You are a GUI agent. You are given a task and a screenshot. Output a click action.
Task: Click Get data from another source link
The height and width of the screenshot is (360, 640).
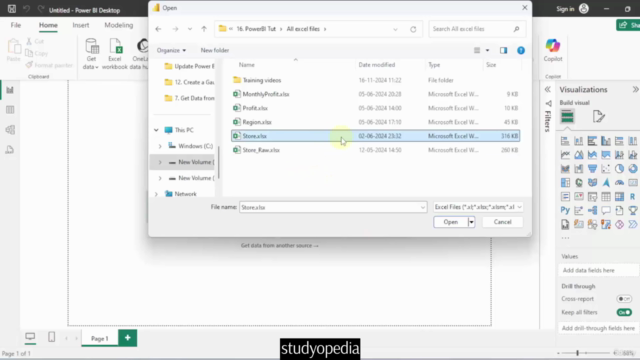tap(280, 246)
